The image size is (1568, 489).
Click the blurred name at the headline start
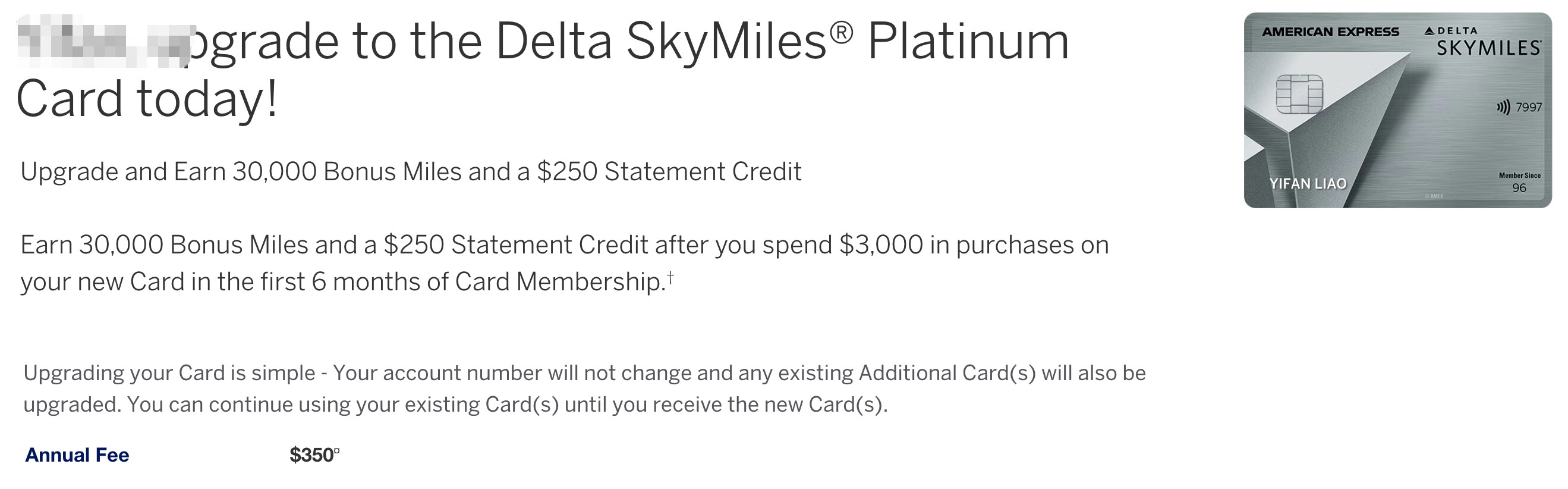point(100,42)
